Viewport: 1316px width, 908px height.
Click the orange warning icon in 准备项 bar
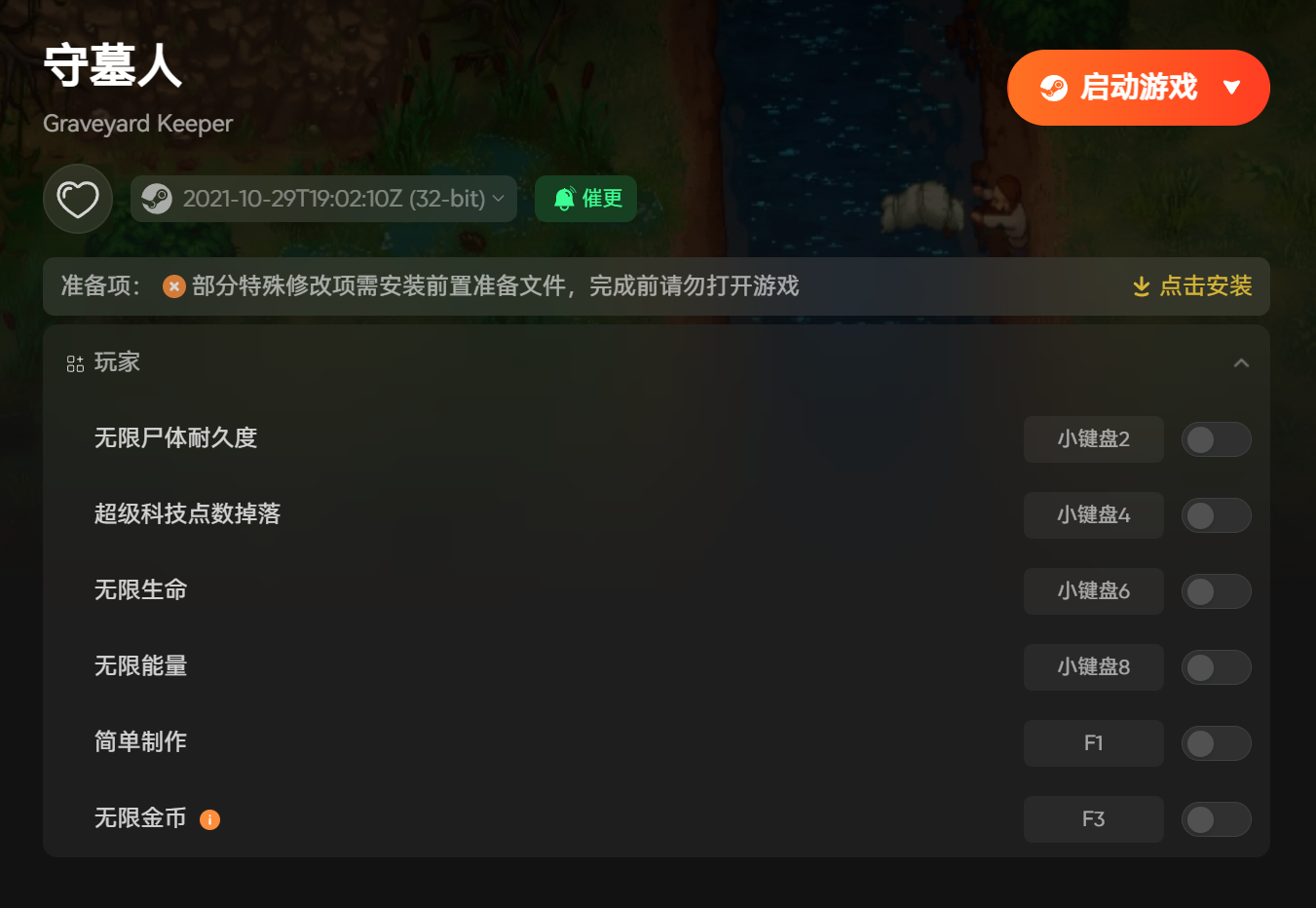(174, 286)
